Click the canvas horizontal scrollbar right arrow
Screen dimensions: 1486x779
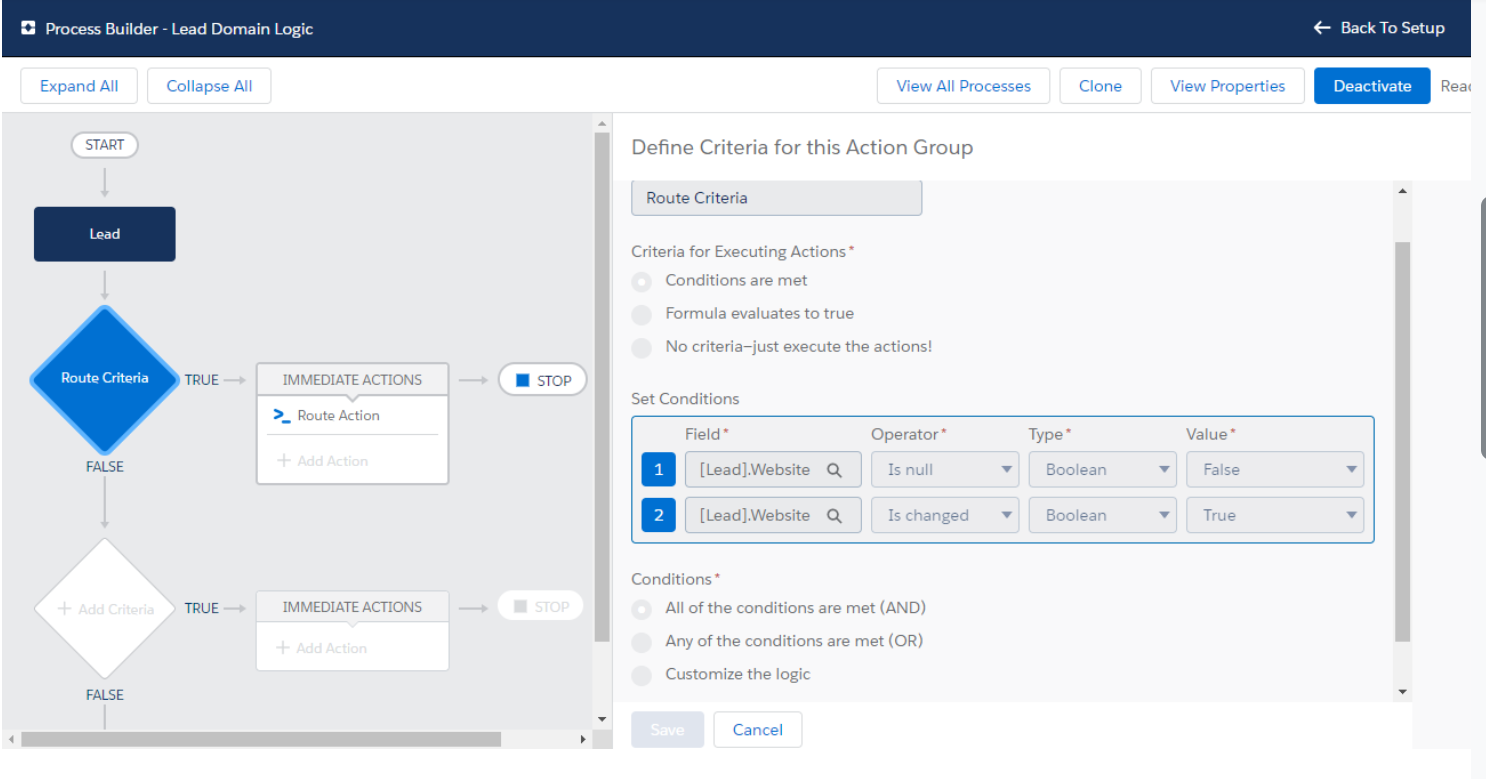583,740
